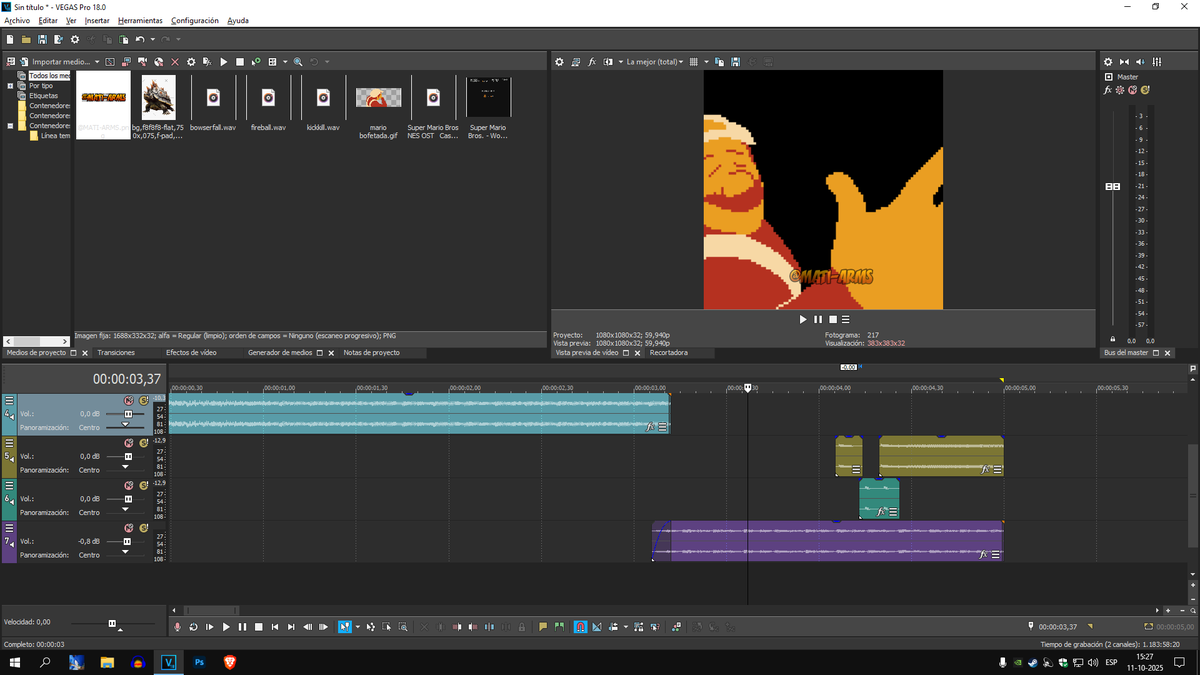Click the Undo arrow in main toolbar
Image resolution: width=1200 pixels, height=675 pixels.
tap(140, 39)
